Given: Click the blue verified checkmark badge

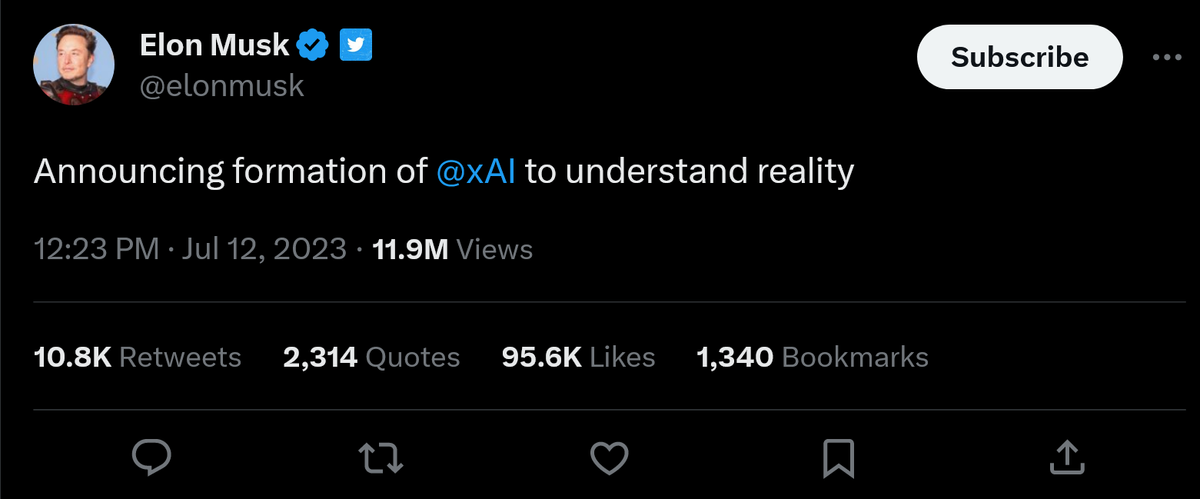Looking at the screenshot, I should coord(313,45).
